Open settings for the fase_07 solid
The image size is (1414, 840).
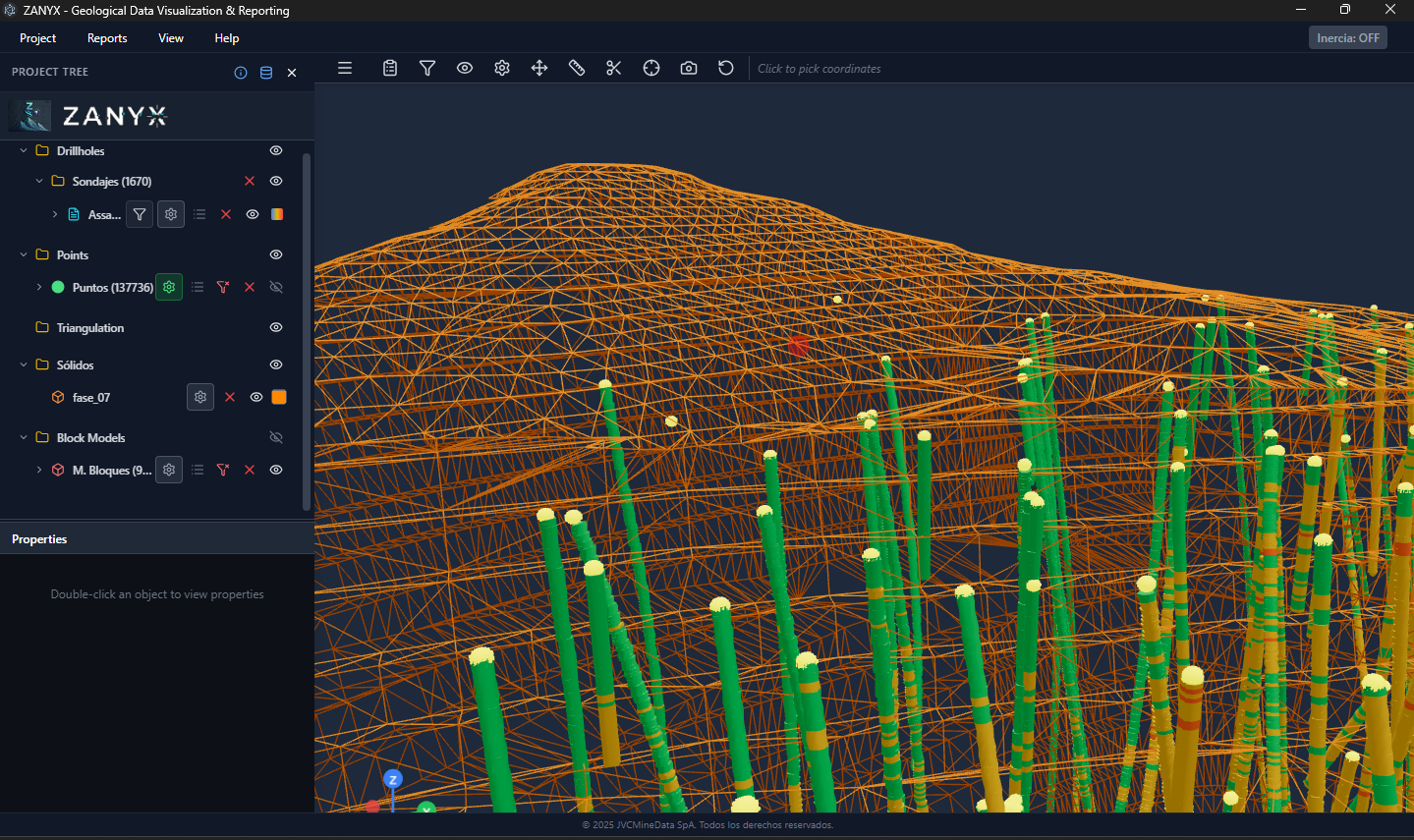point(200,397)
